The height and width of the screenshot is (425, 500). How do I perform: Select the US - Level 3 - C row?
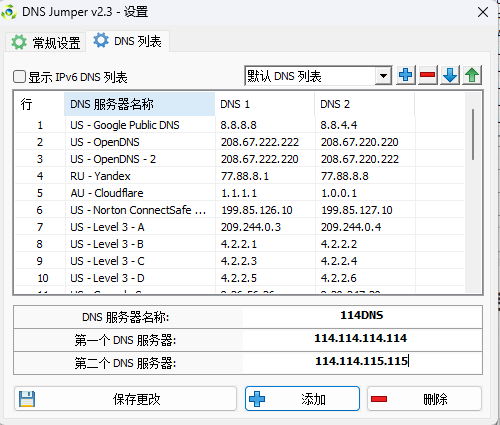tap(239, 261)
